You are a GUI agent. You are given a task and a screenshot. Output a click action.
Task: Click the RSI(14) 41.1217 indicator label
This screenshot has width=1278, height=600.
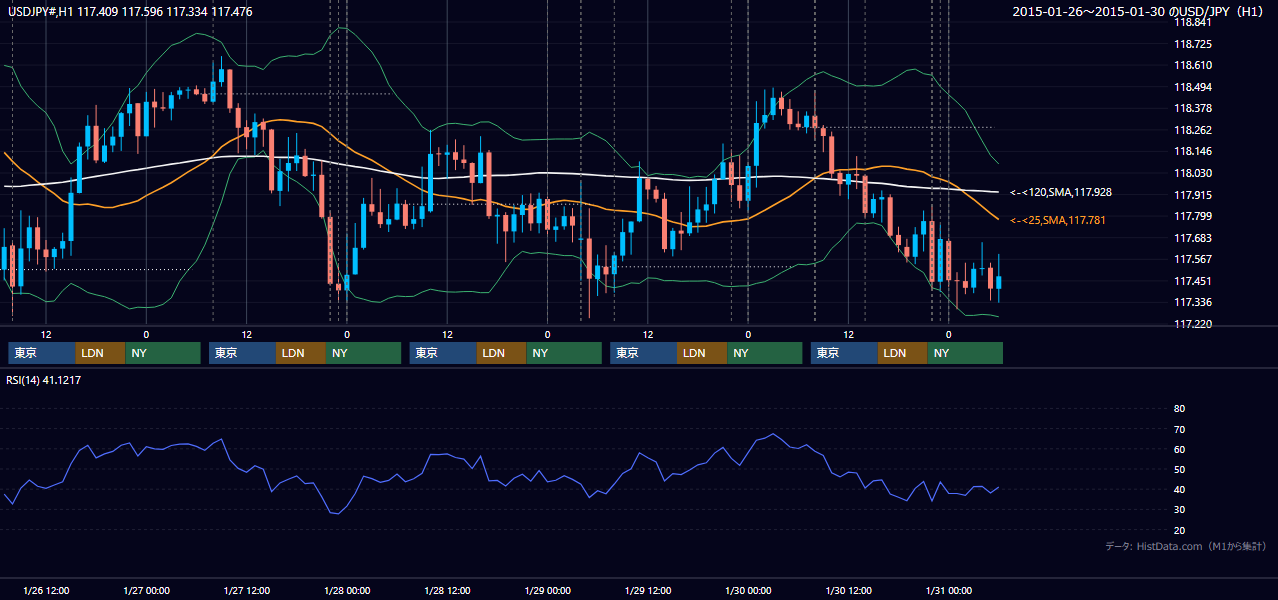click(44, 380)
